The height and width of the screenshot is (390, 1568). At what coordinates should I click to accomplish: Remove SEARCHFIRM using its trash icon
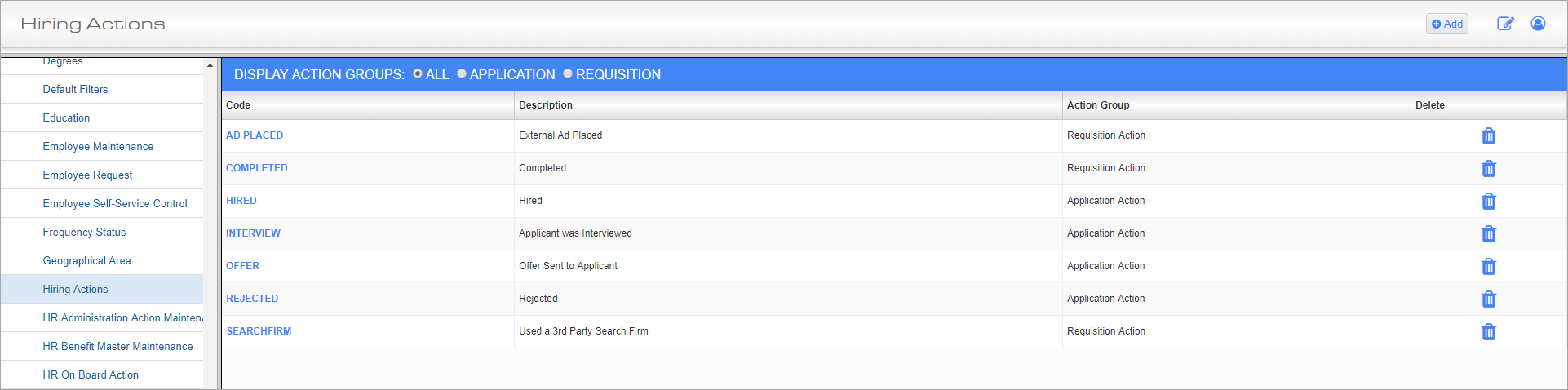1488,332
